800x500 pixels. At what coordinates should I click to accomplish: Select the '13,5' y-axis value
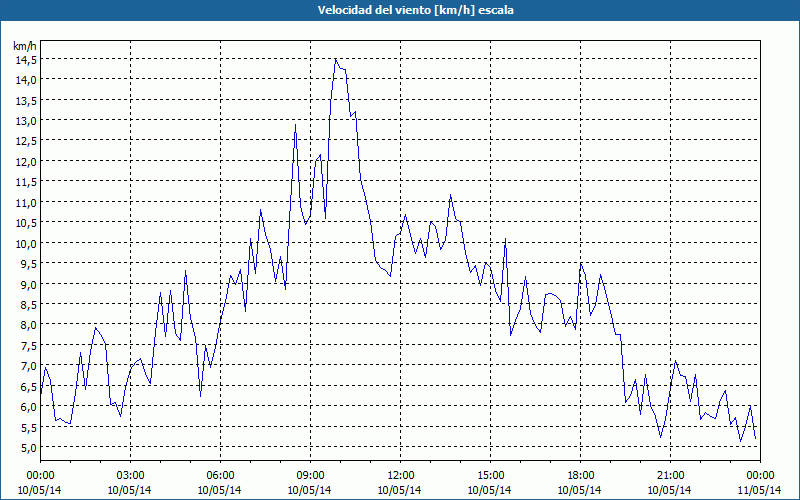pyautogui.click(x=26, y=101)
